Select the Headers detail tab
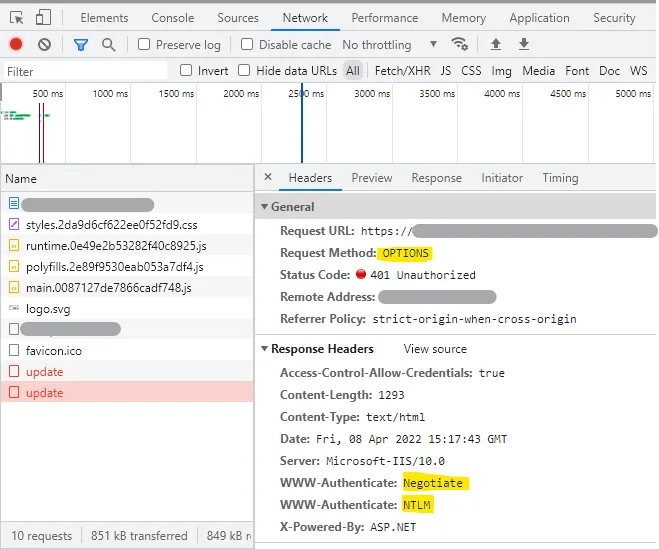 (310, 178)
